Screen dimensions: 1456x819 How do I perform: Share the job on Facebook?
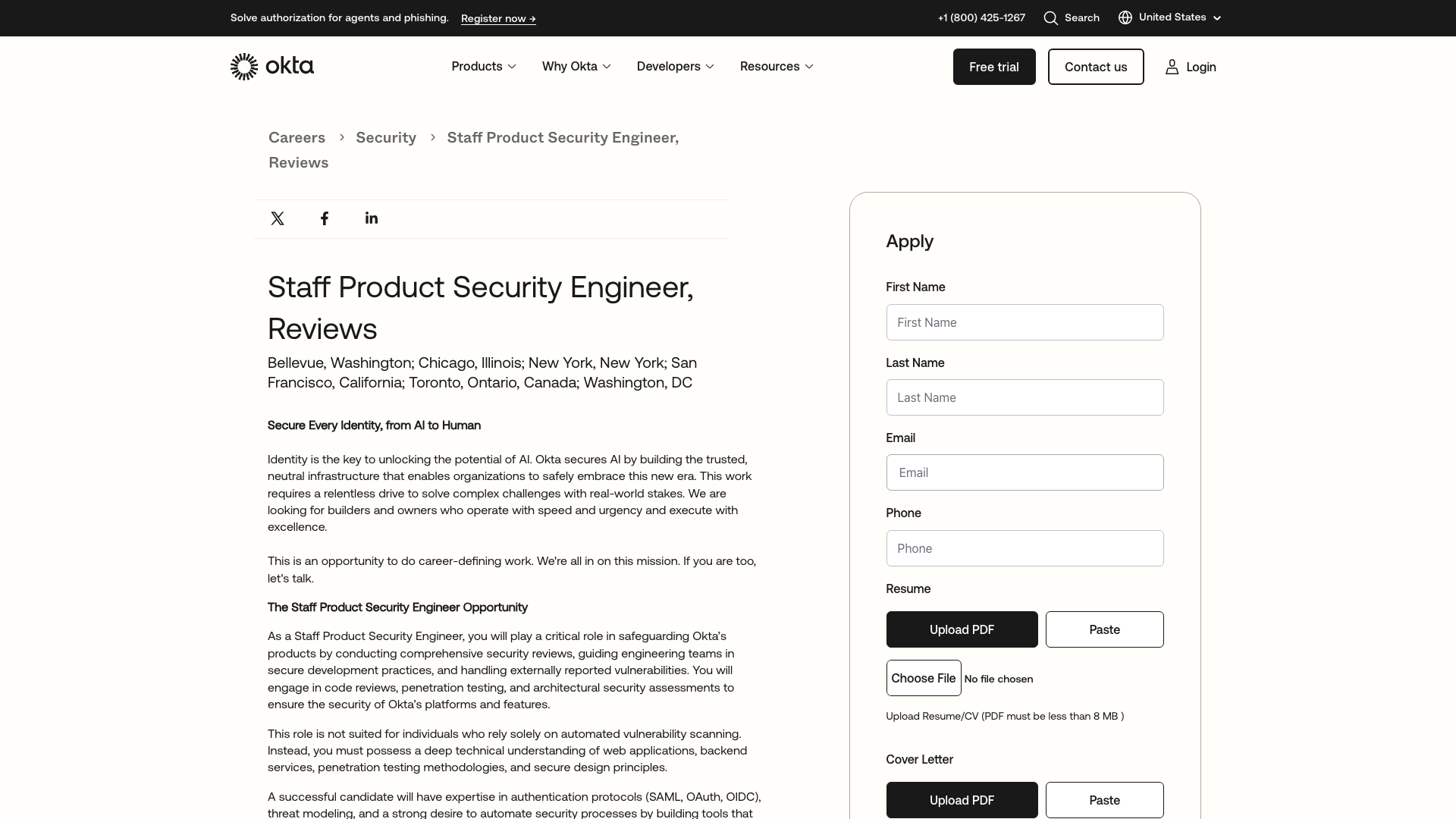325,218
